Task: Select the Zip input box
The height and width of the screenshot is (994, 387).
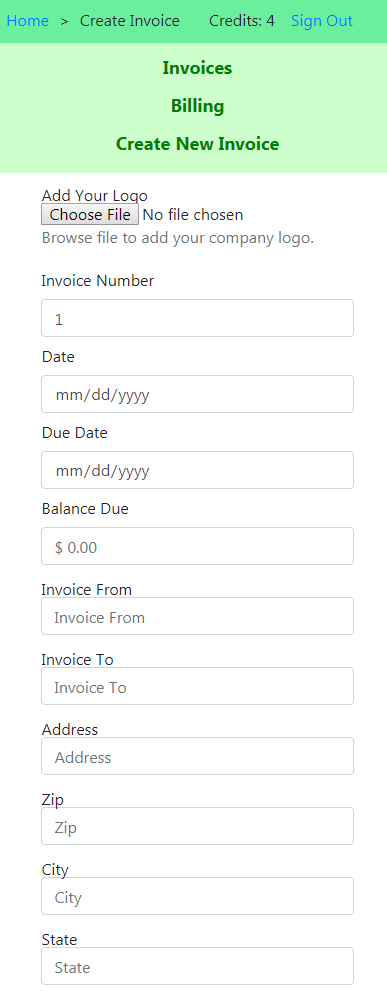Action: (197, 826)
